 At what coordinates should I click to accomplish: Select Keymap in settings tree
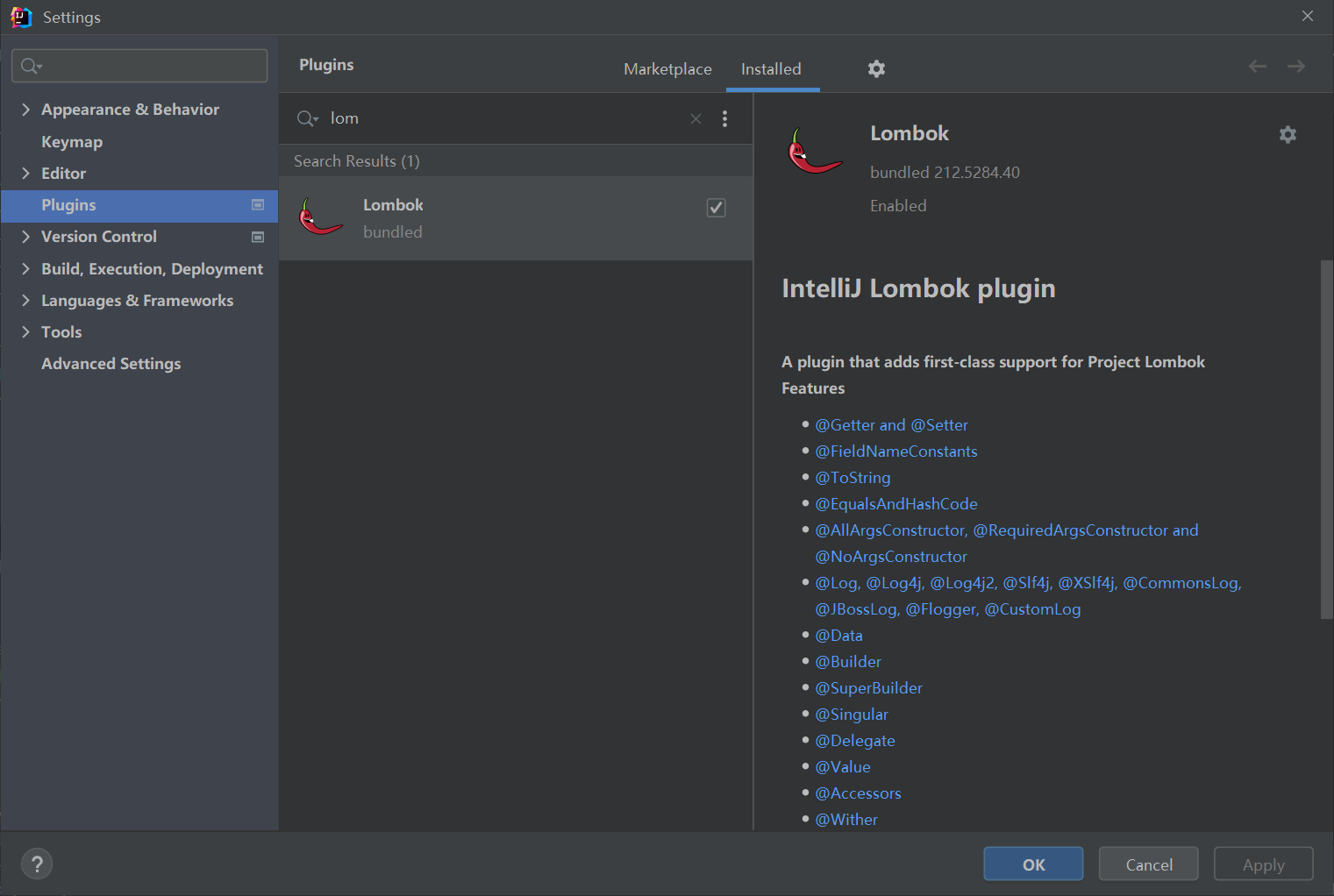(x=72, y=141)
